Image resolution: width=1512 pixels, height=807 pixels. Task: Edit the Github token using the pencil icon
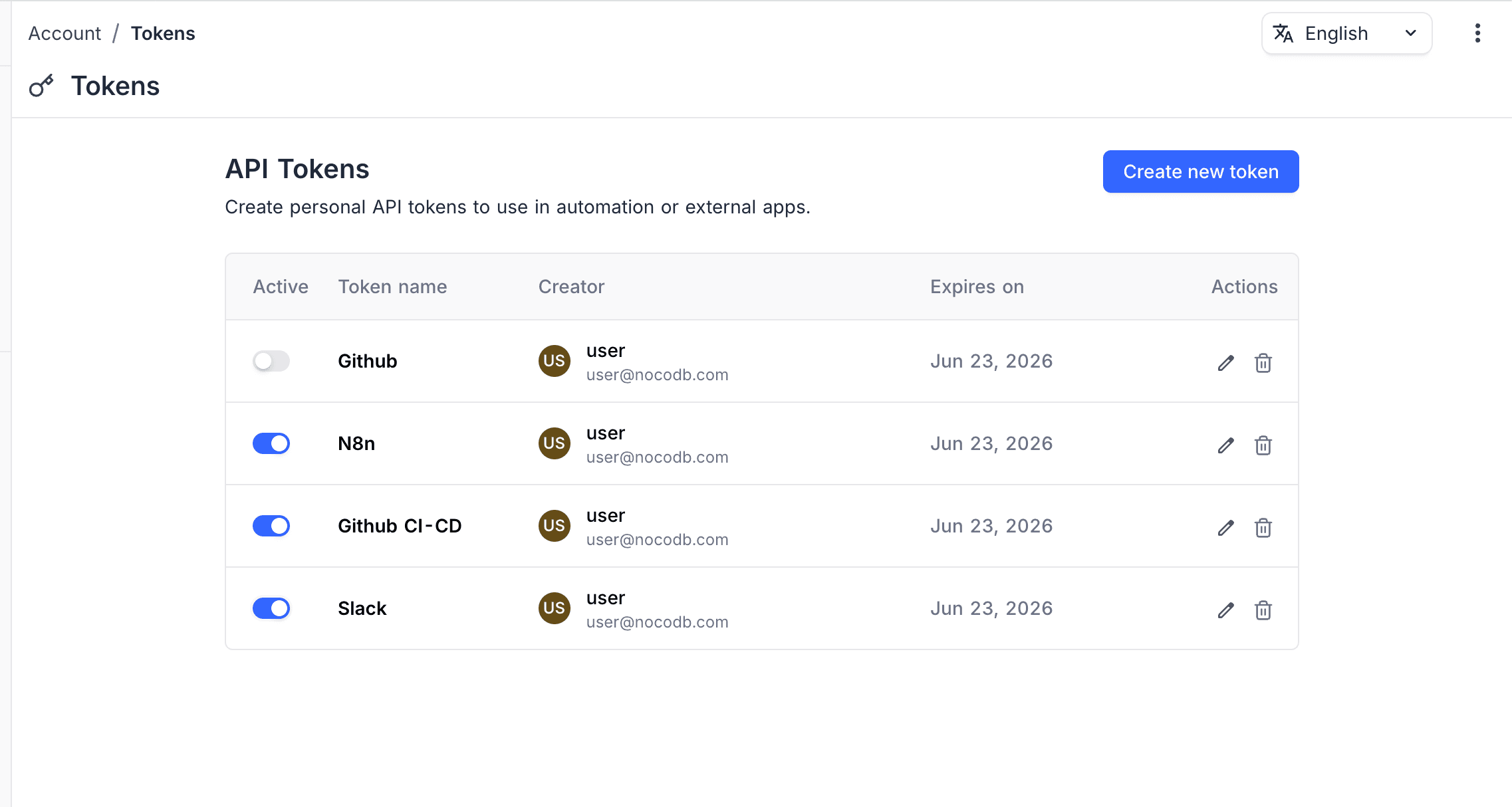(x=1225, y=363)
